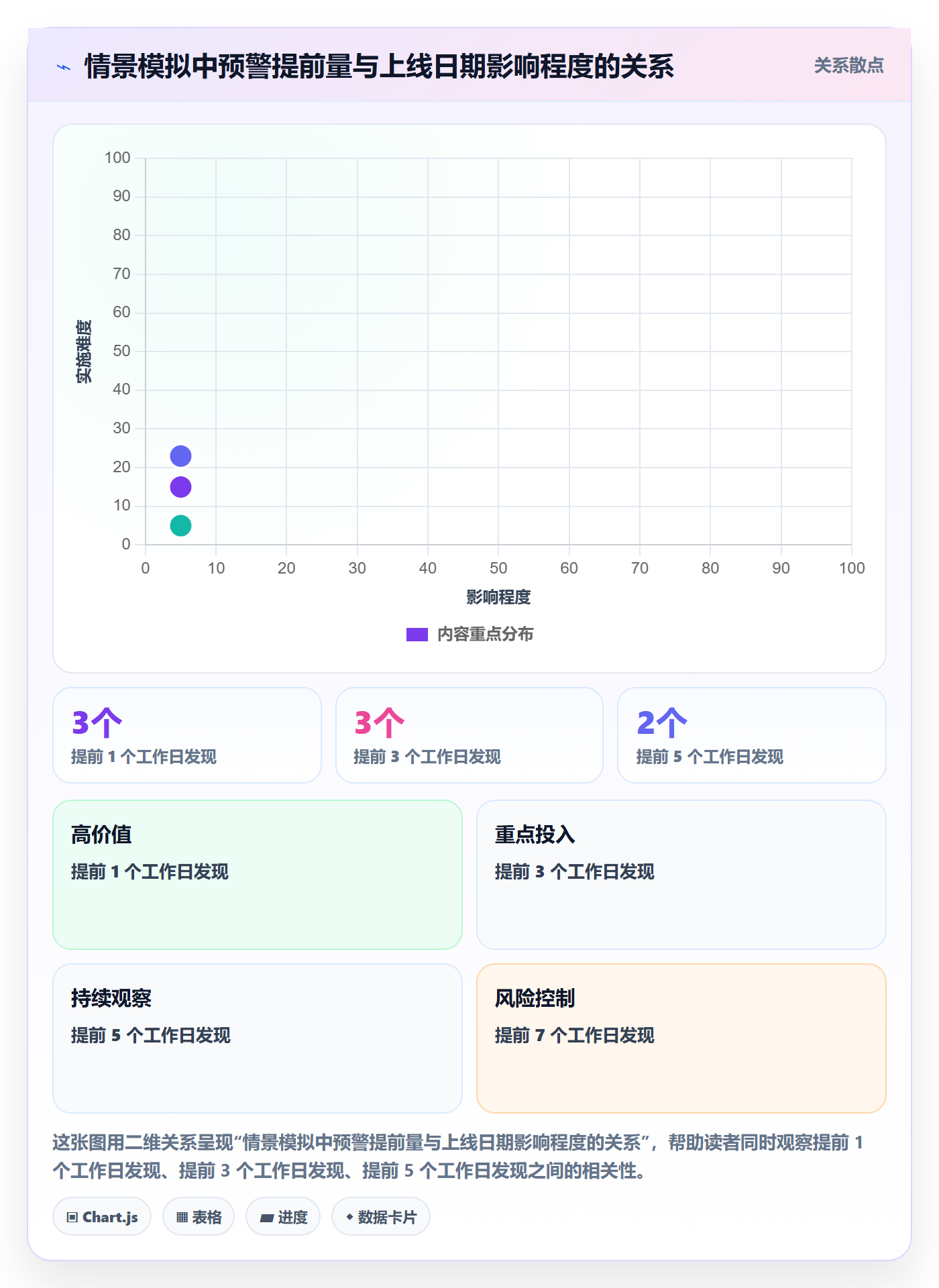Click the 表格 tag chip

coord(199,1217)
